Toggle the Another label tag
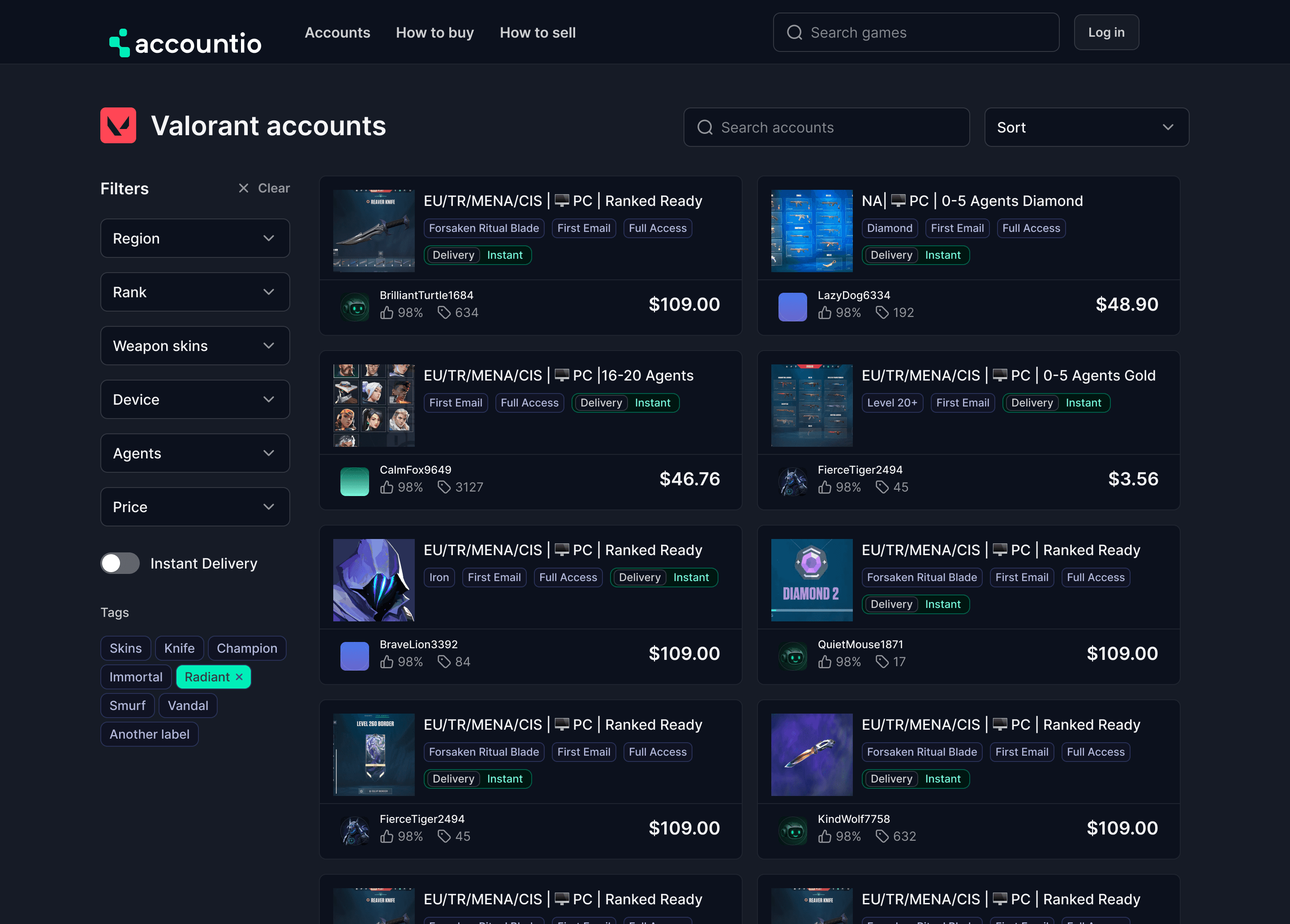1290x924 pixels. [x=150, y=734]
